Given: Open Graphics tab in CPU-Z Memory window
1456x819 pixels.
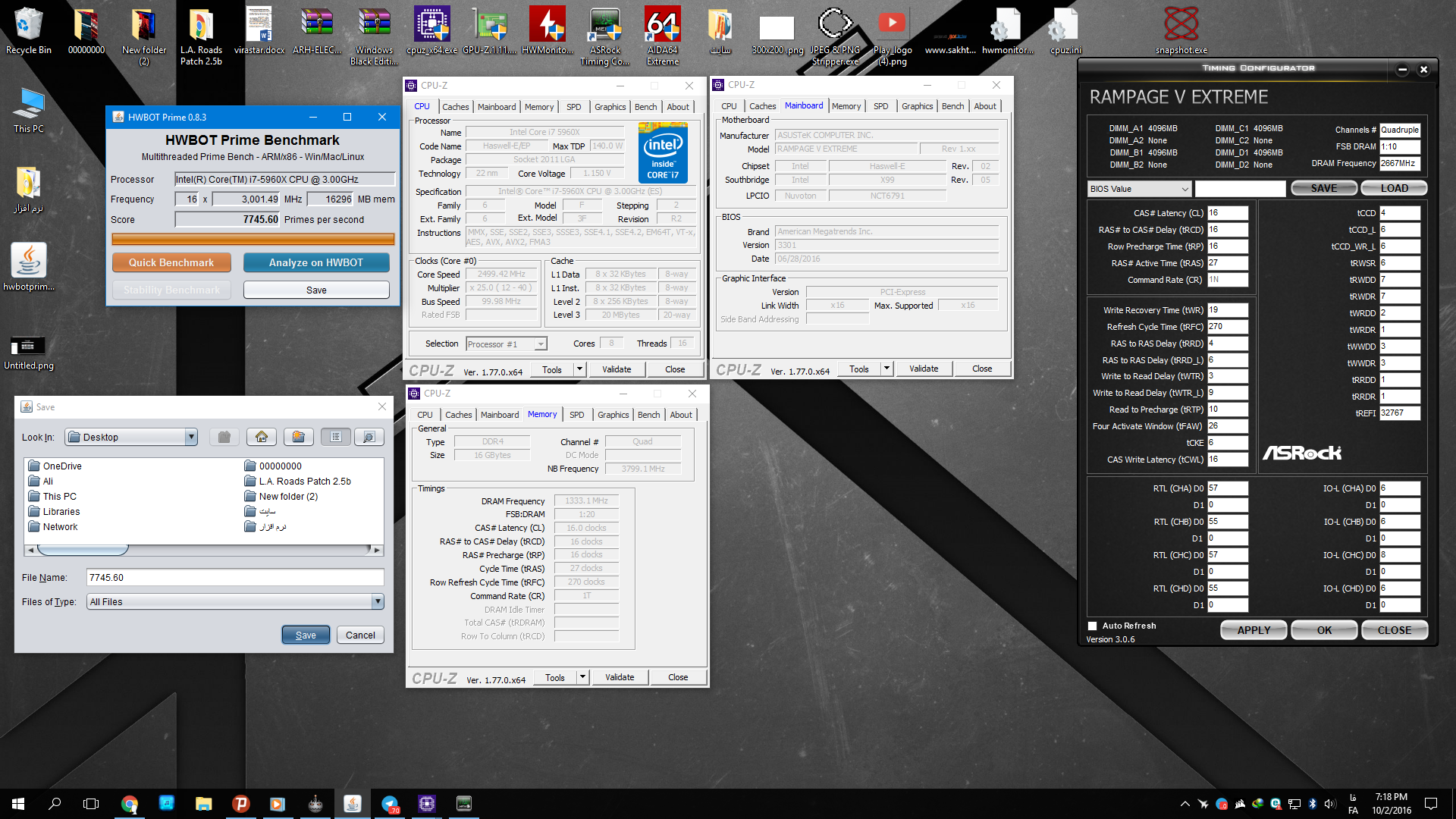Looking at the screenshot, I should pos(613,415).
